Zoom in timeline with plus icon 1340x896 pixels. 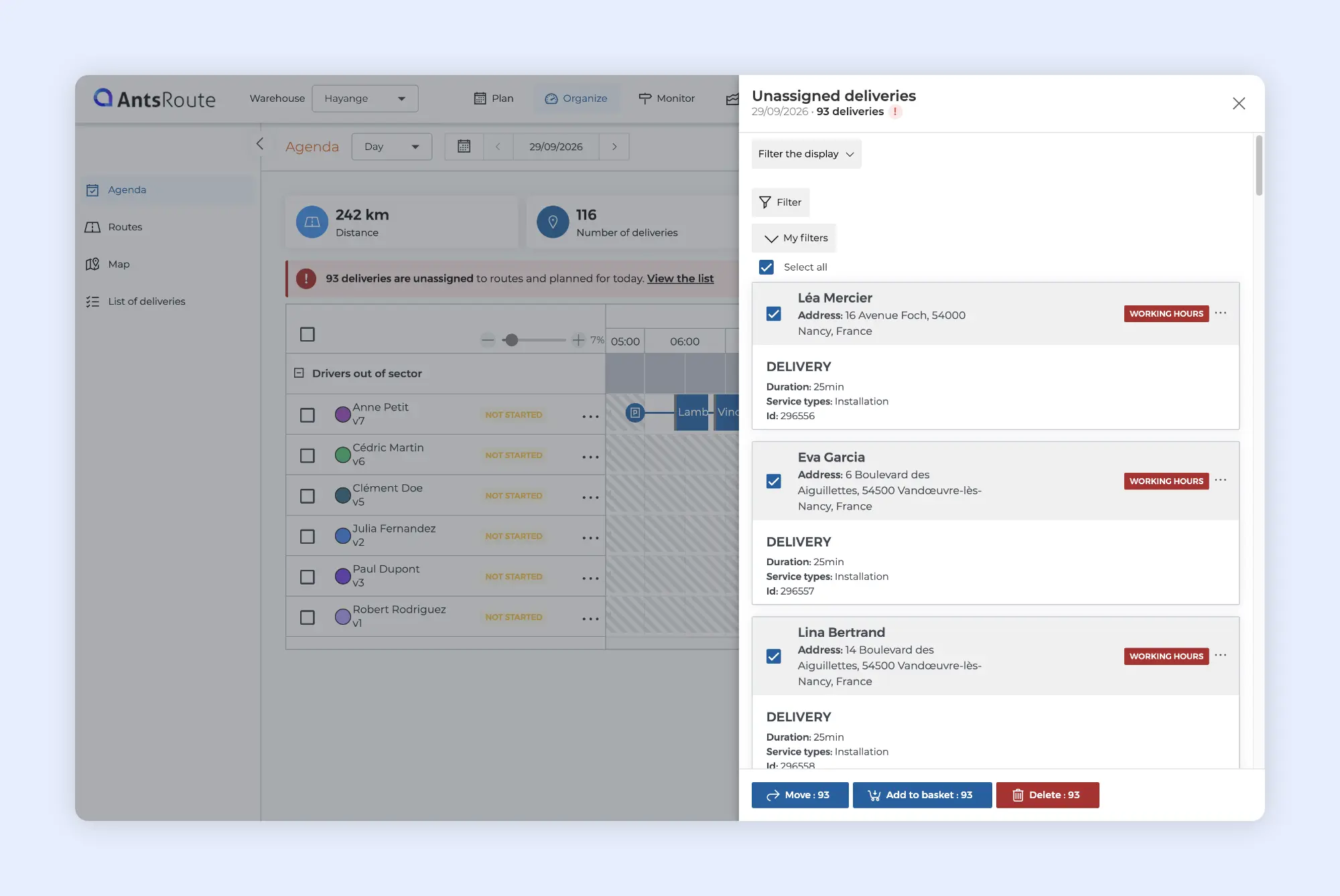click(578, 340)
